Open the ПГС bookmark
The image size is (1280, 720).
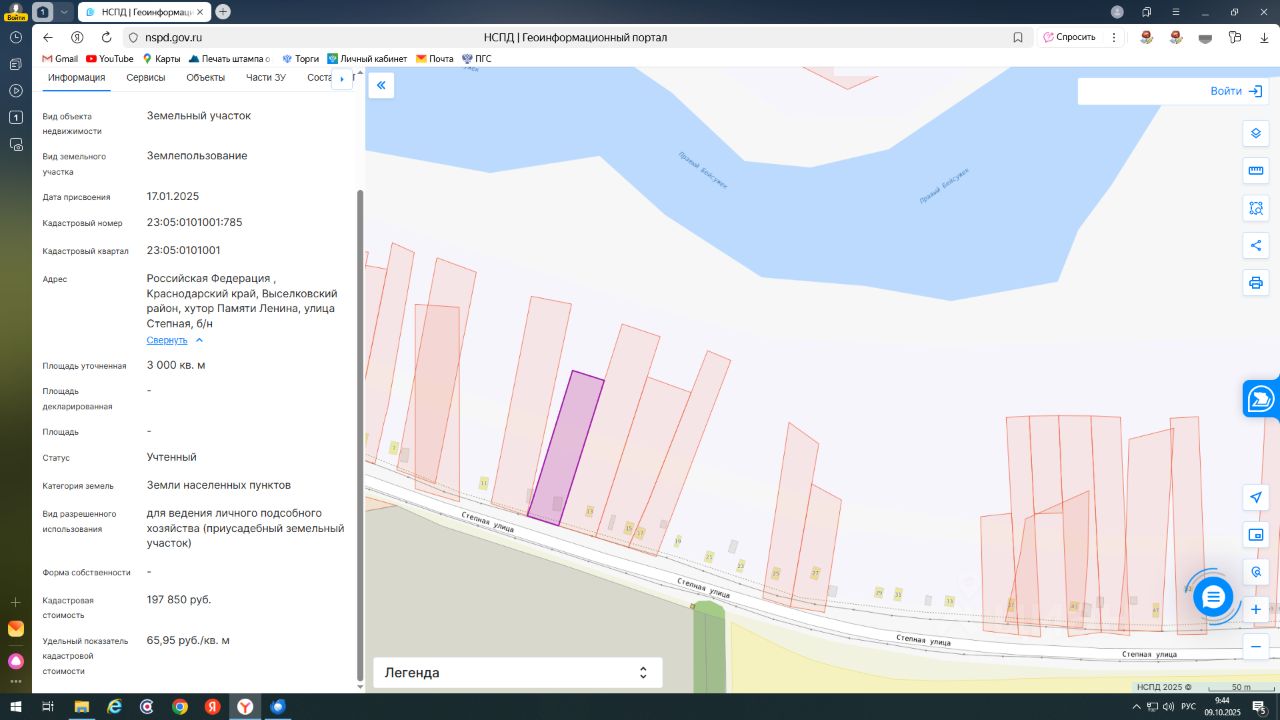477,59
